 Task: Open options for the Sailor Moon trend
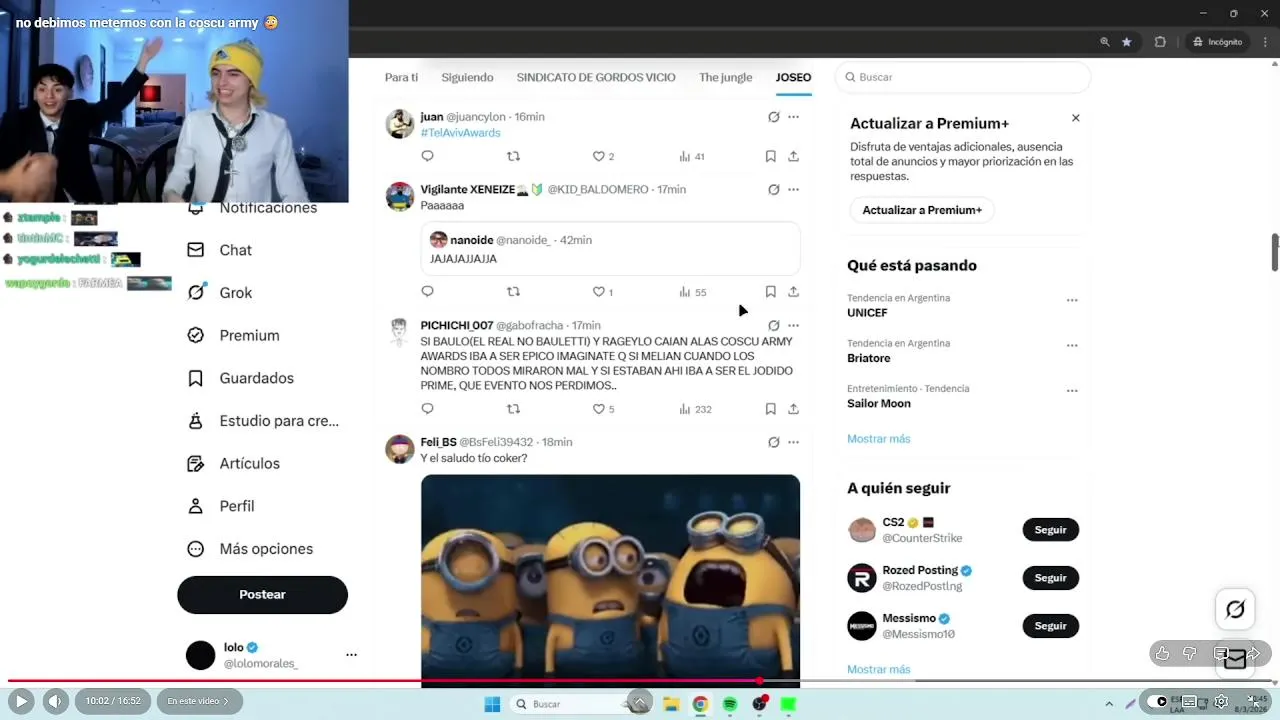(x=1072, y=391)
